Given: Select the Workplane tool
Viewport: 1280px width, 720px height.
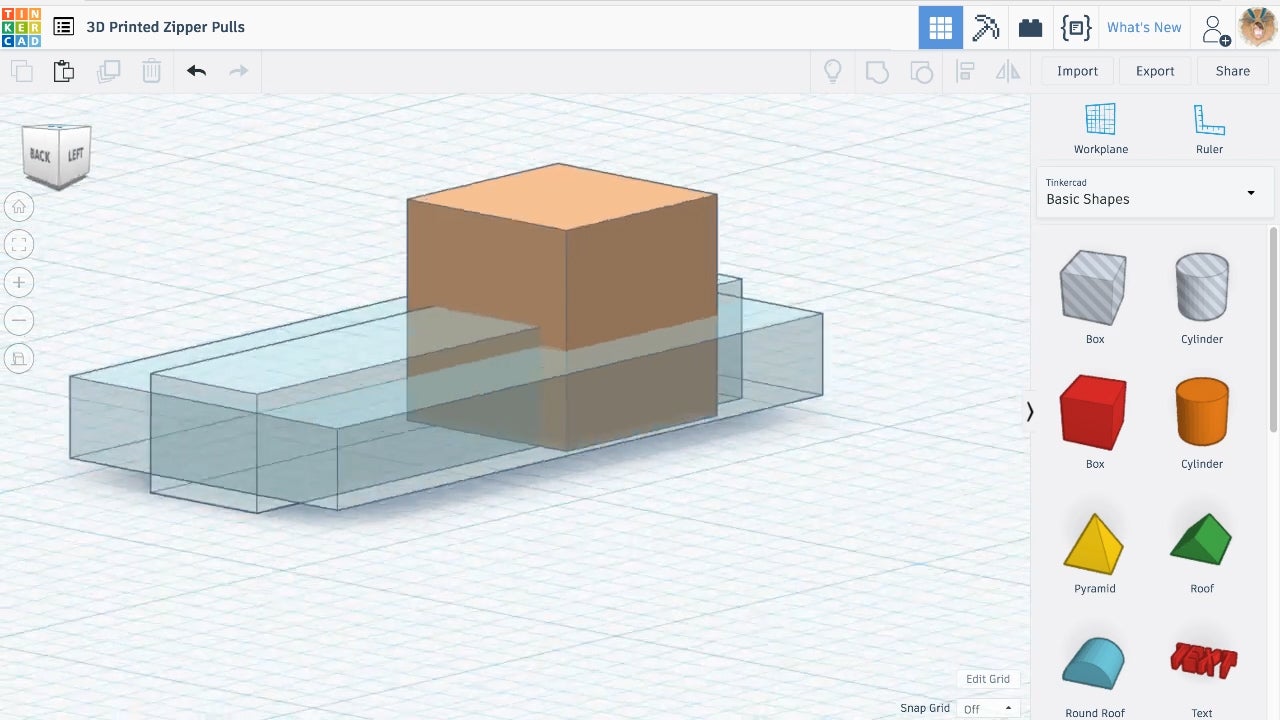Looking at the screenshot, I should 1101,129.
